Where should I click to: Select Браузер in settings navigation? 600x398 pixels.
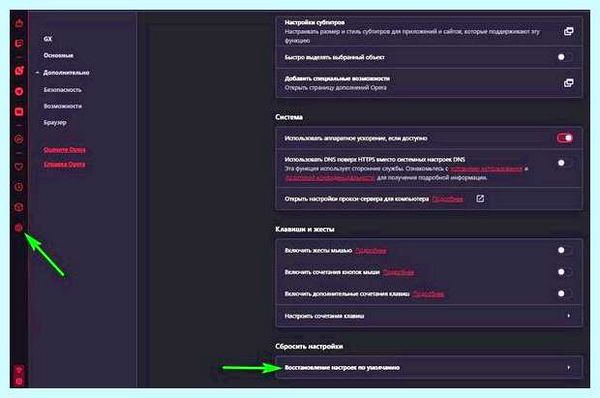[55, 122]
